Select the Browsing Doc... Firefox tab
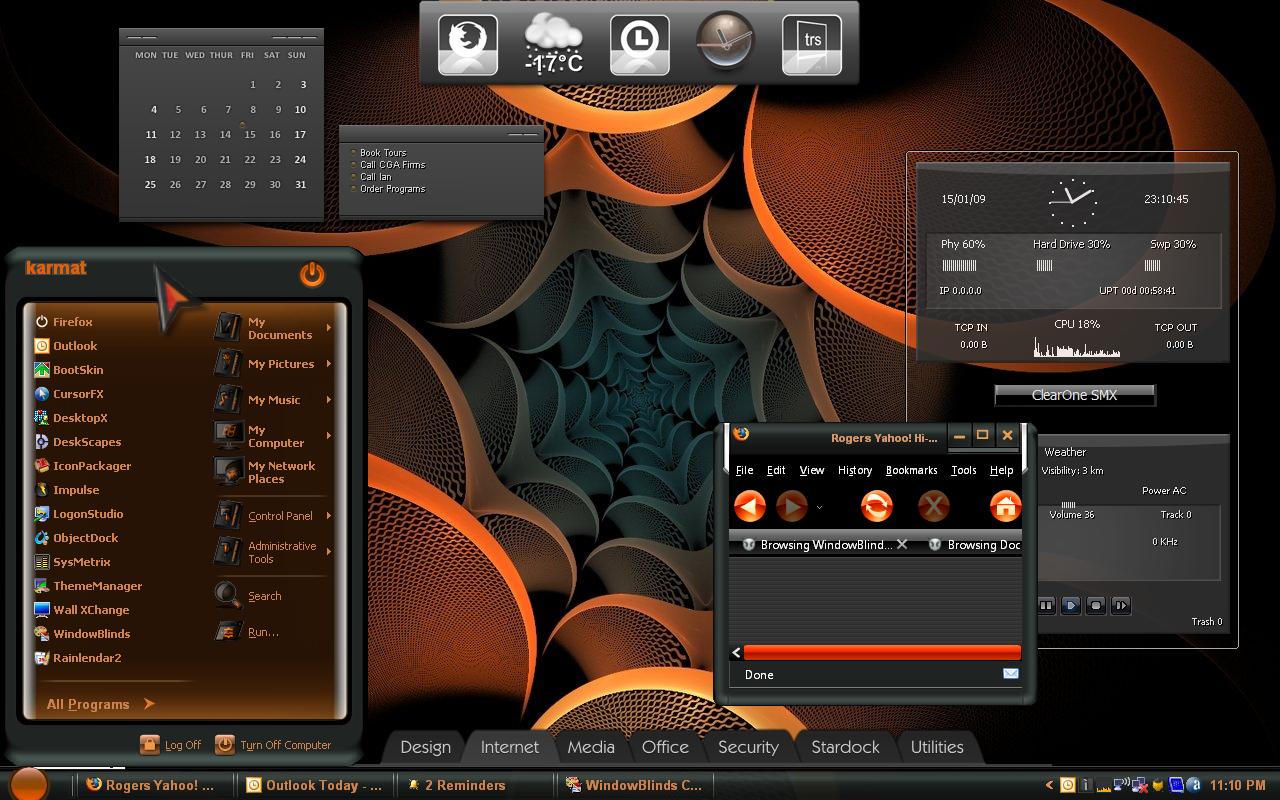The image size is (1280, 800). pyautogui.click(x=974, y=545)
